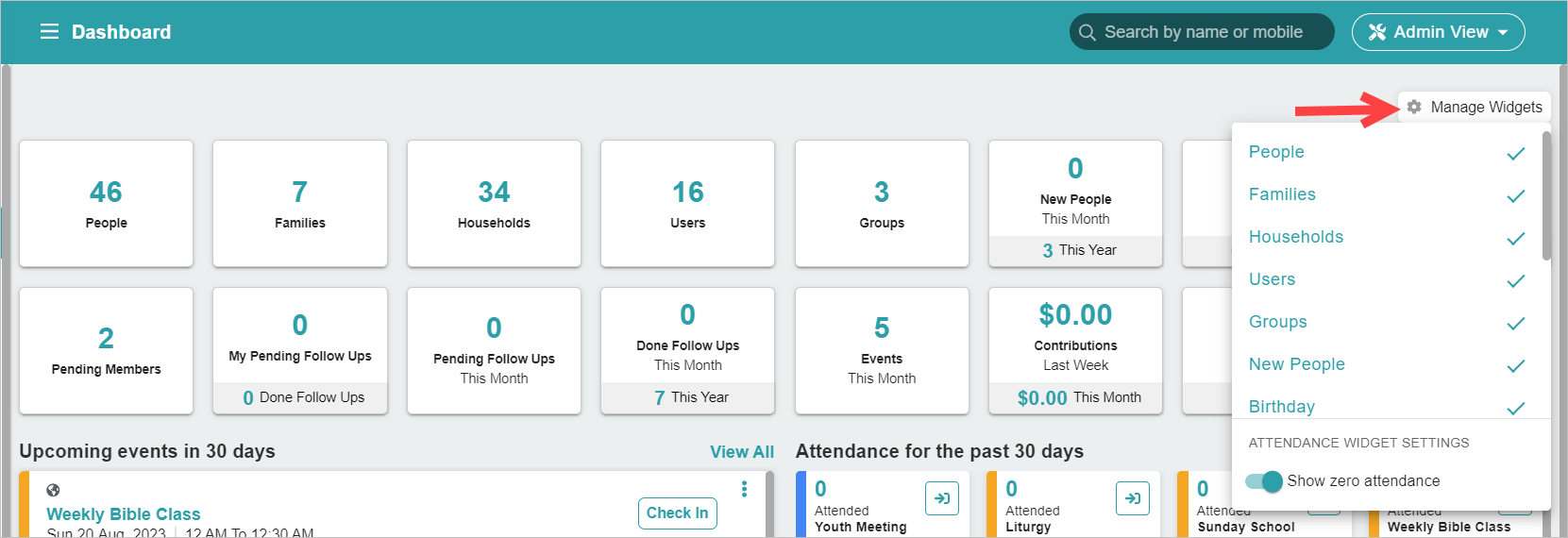This screenshot has width=1568, height=538.
Task: Open the Weekly Bible Class three-dot menu
Action: (744, 488)
